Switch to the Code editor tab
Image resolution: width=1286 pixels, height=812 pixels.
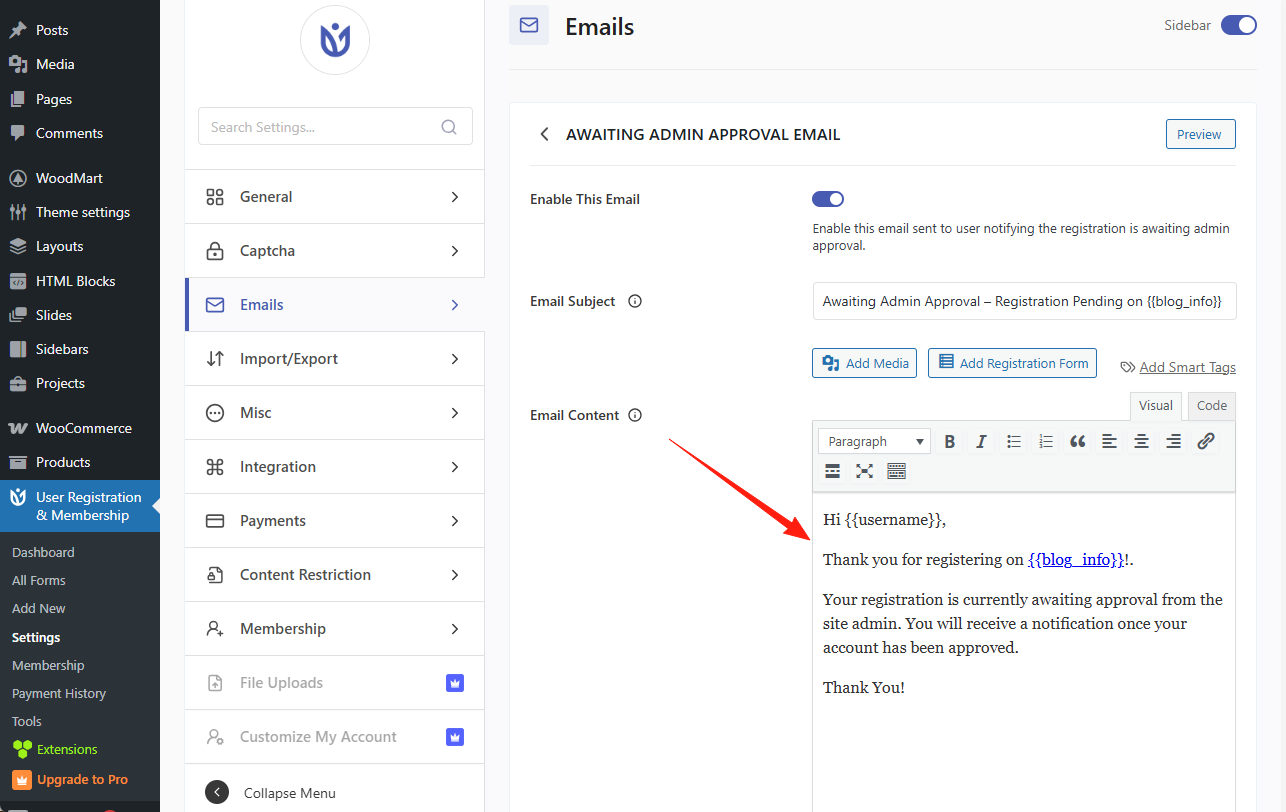tap(1211, 406)
